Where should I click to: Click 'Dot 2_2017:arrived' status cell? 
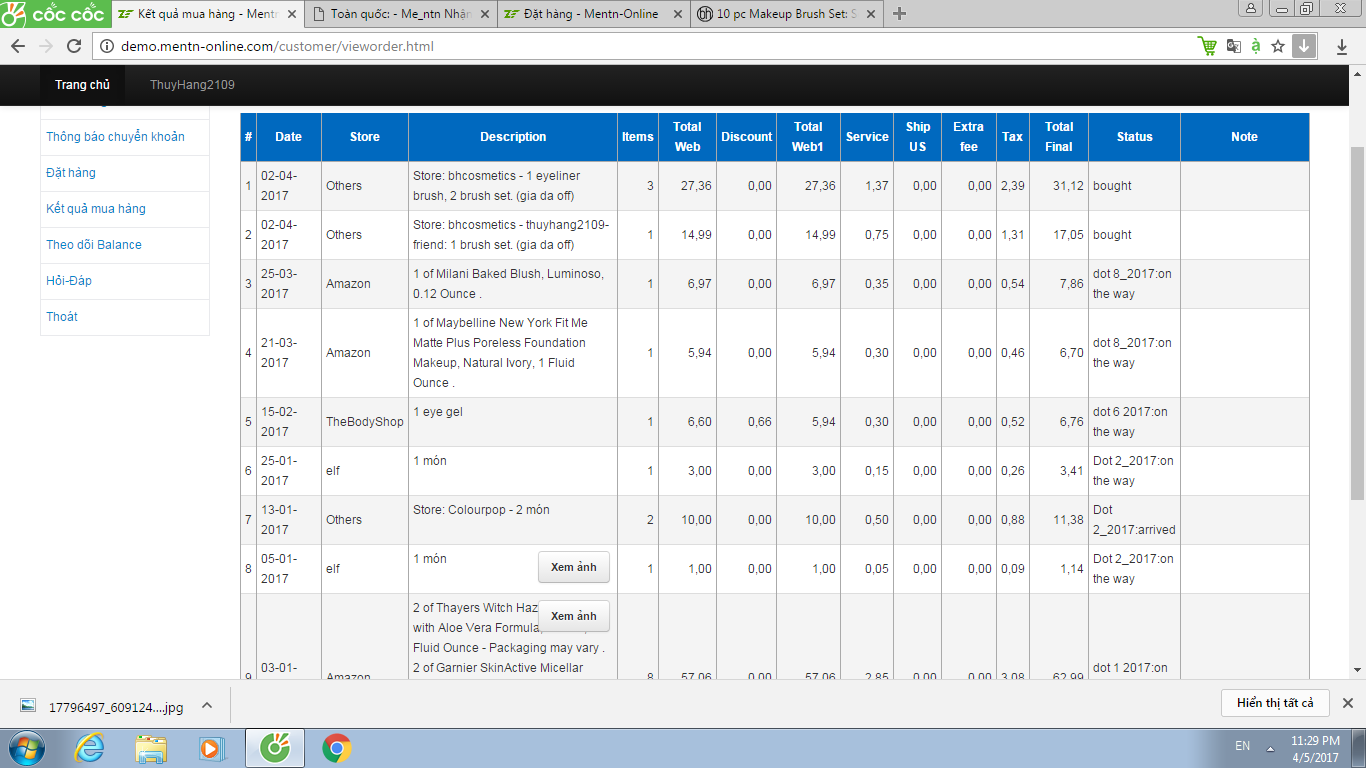[x=1134, y=520]
